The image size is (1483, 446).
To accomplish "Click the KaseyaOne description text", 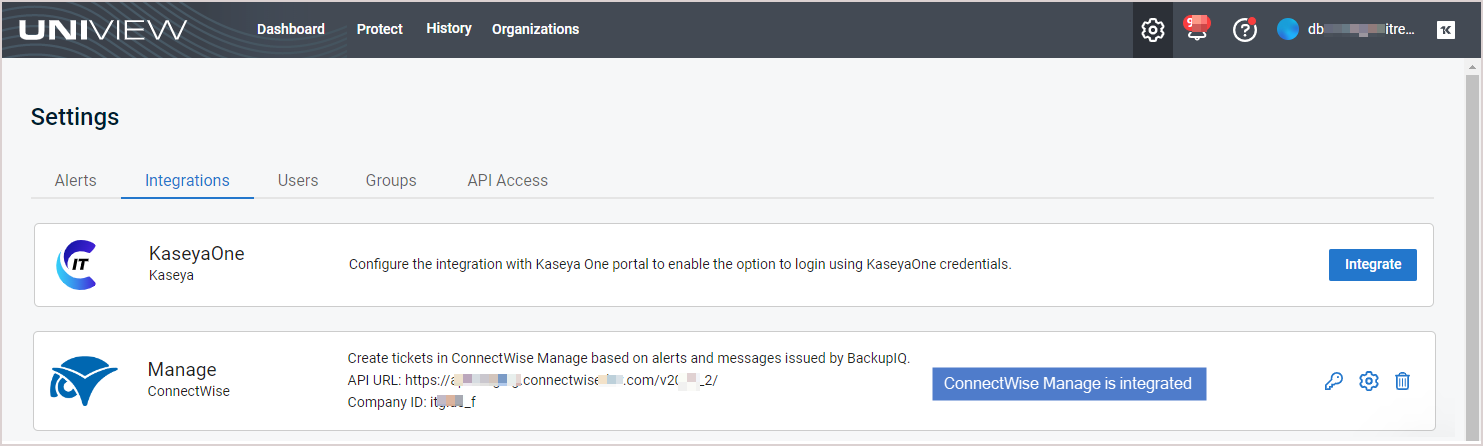I will [680, 265].
